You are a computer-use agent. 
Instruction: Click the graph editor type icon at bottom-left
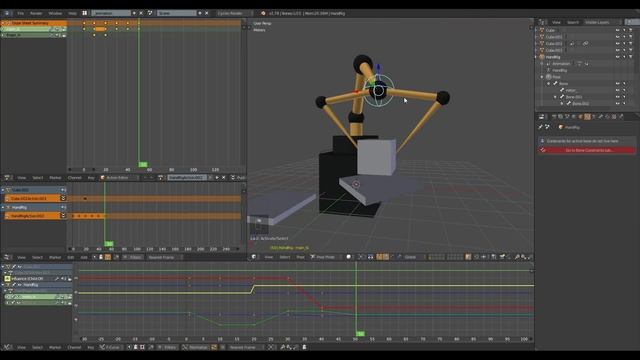tap(7, 347)
